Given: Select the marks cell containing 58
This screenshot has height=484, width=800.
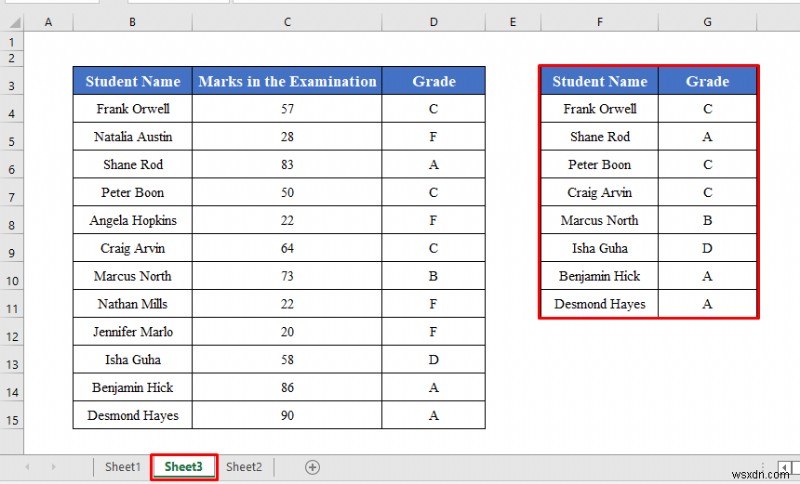Looking at the screenshot, I should pyautogui.click(x=287, y=360).
